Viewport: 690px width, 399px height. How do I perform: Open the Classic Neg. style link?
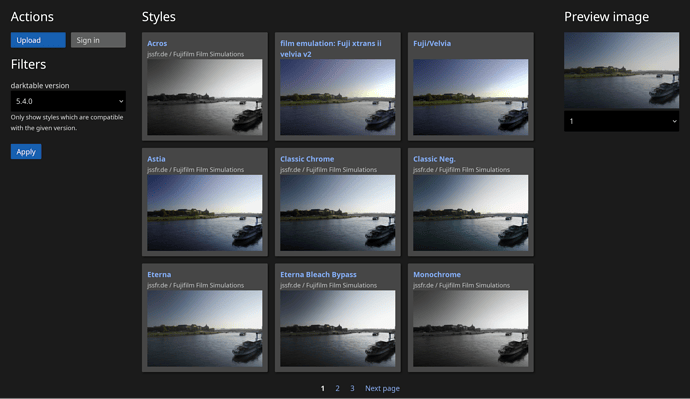pyautogui.click(x=434, y=159)
